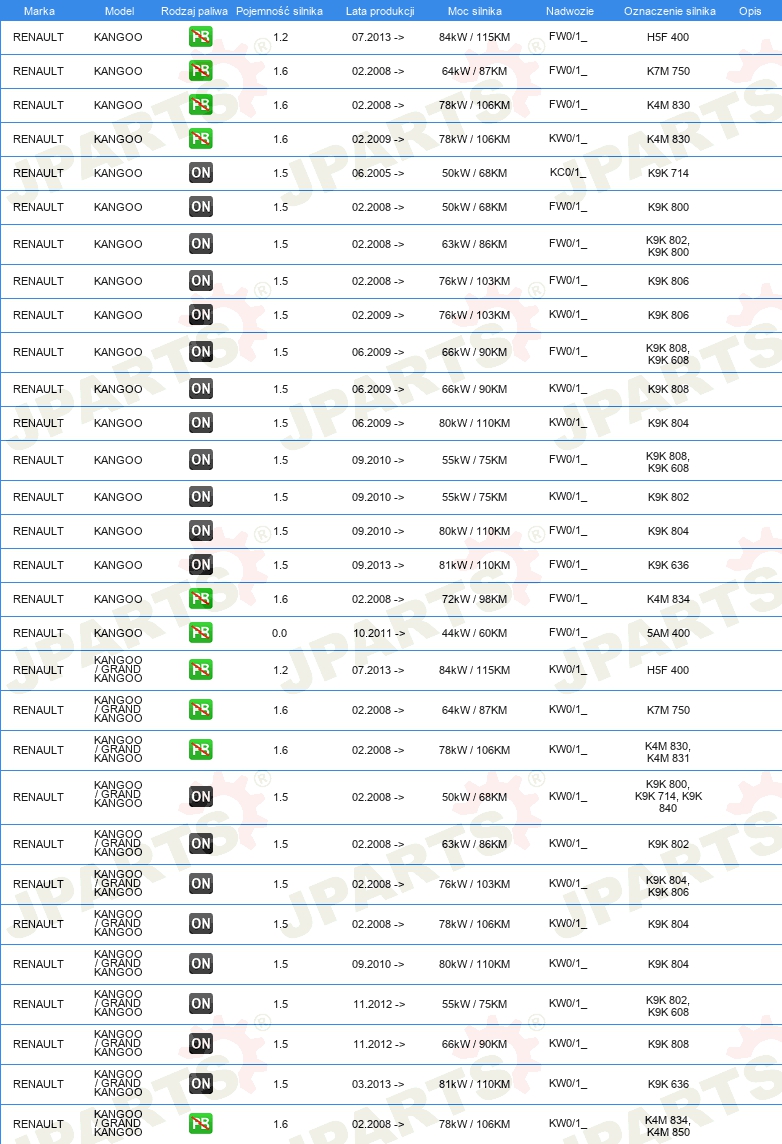The height and width of the screenshot is (1144, 782).
Task: Click the K4M 830, K4M 831 engine code cell
Action: pyautogui.click(x=668, y=752)
